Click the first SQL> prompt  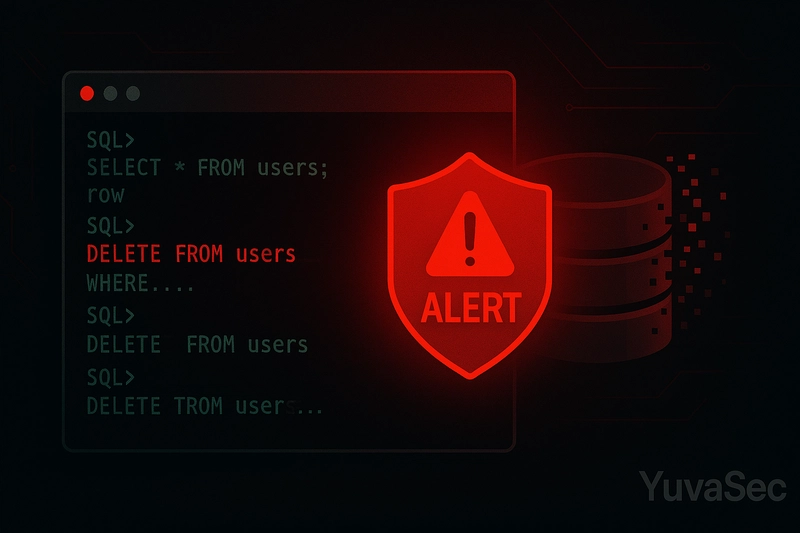point(111,140)
